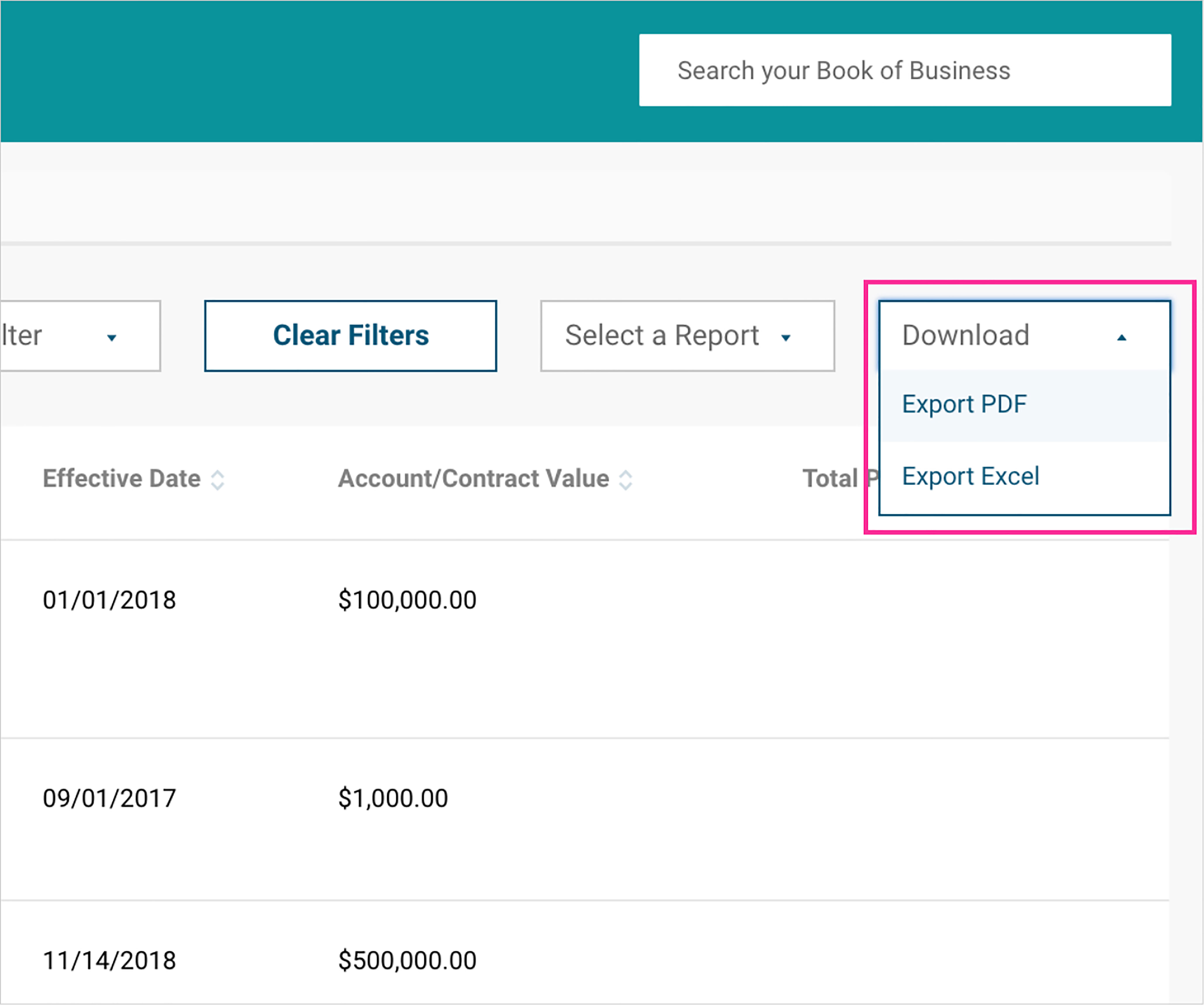Choose Export PDF from the Download menu
1204x1005 pixels.
964,404
